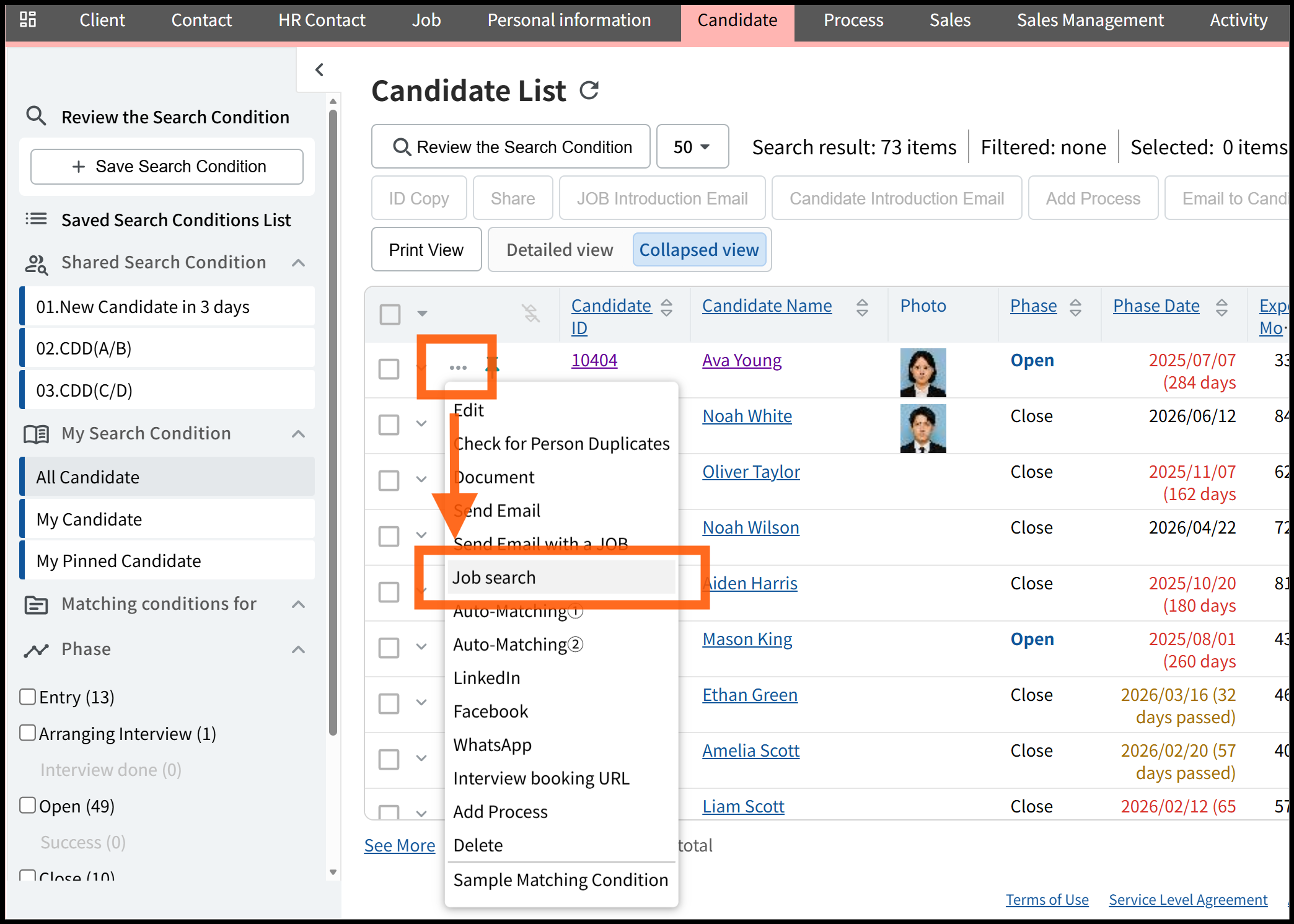Click the Save Search Condition button

click(x=167, y=166)
